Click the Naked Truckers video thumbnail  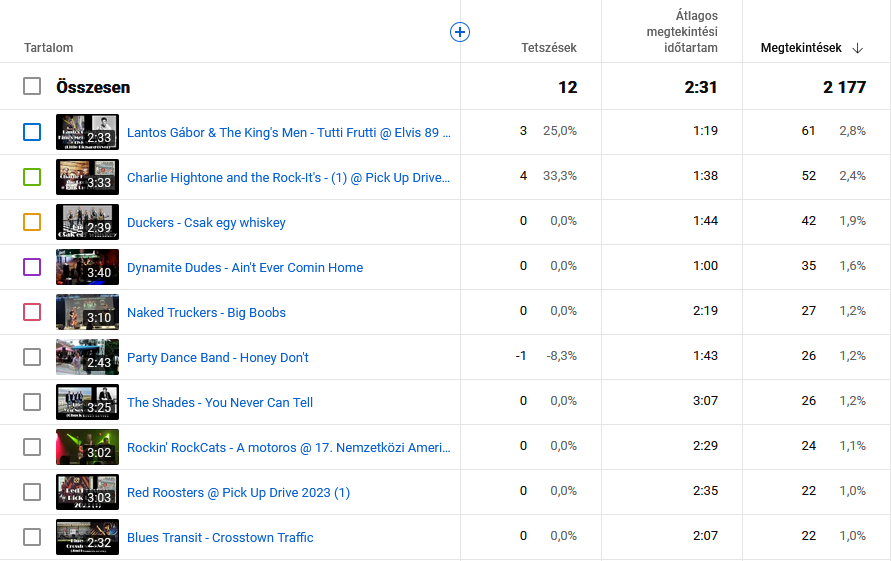point(87,312)
